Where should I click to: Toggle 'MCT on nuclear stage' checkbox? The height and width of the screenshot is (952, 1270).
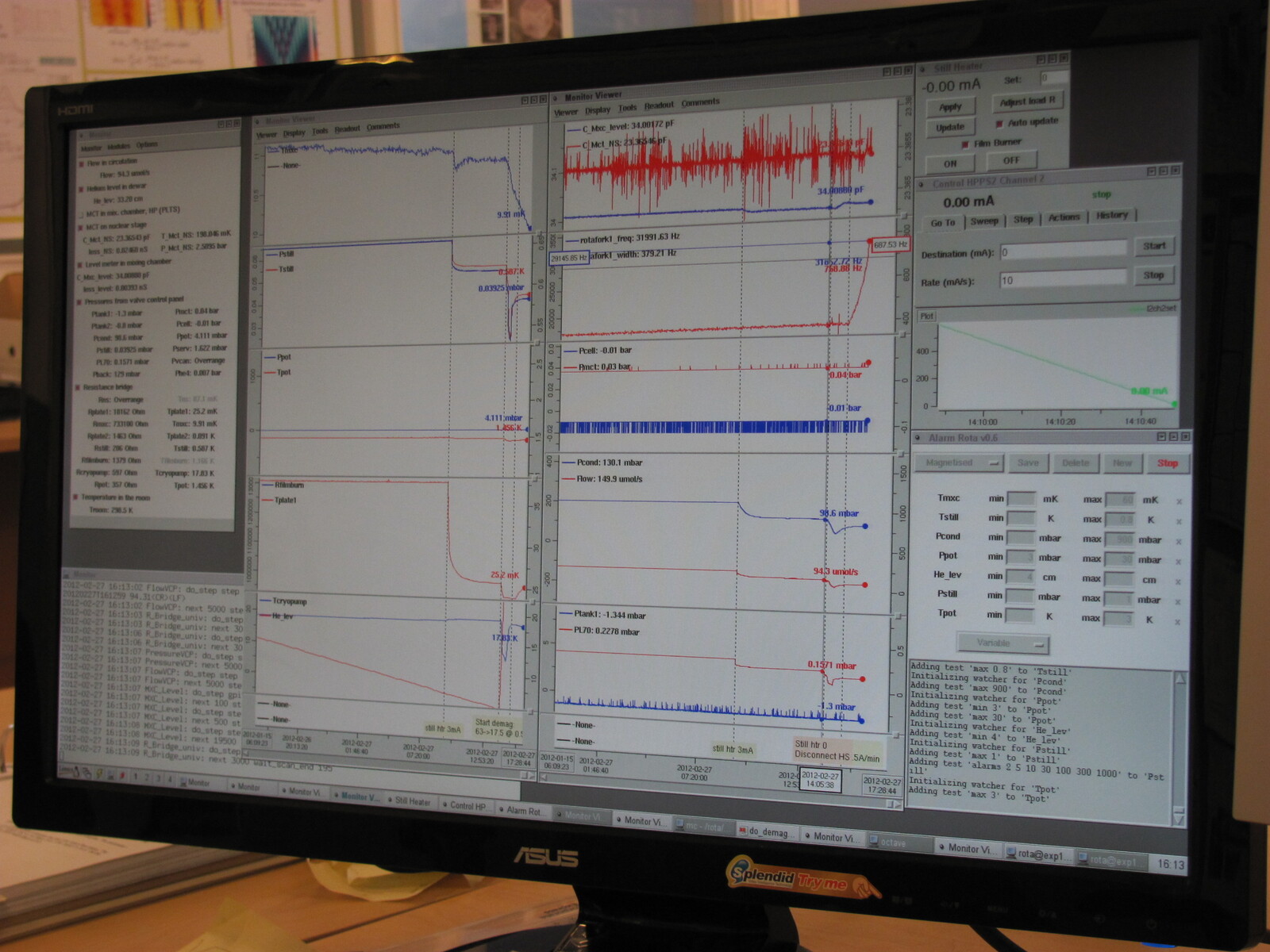pos(80,226)
